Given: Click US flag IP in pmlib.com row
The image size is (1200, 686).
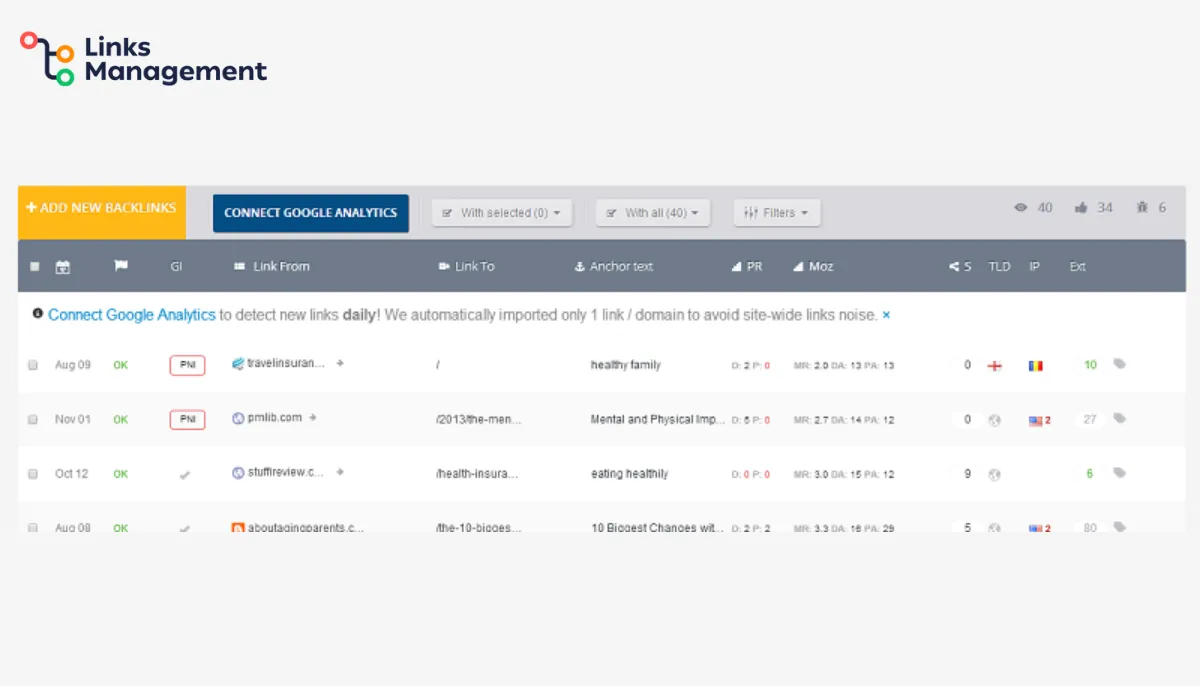Looking at the screenshot, I should point(1036,421).
